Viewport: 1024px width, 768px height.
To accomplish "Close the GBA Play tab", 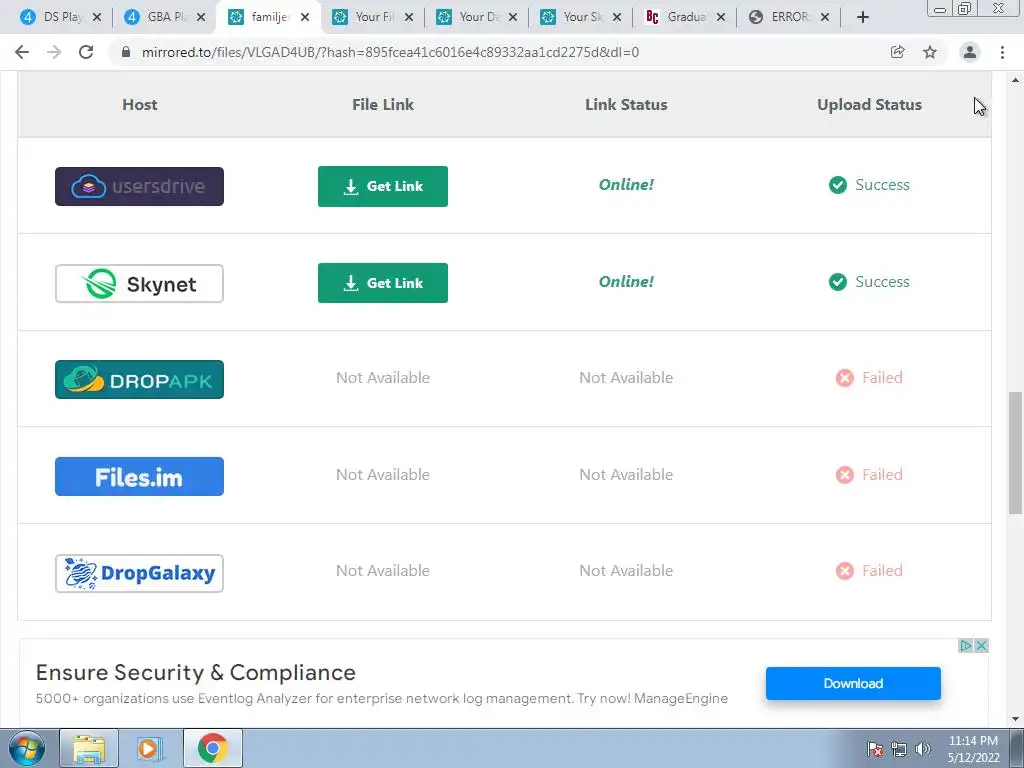I will [201, 17].
